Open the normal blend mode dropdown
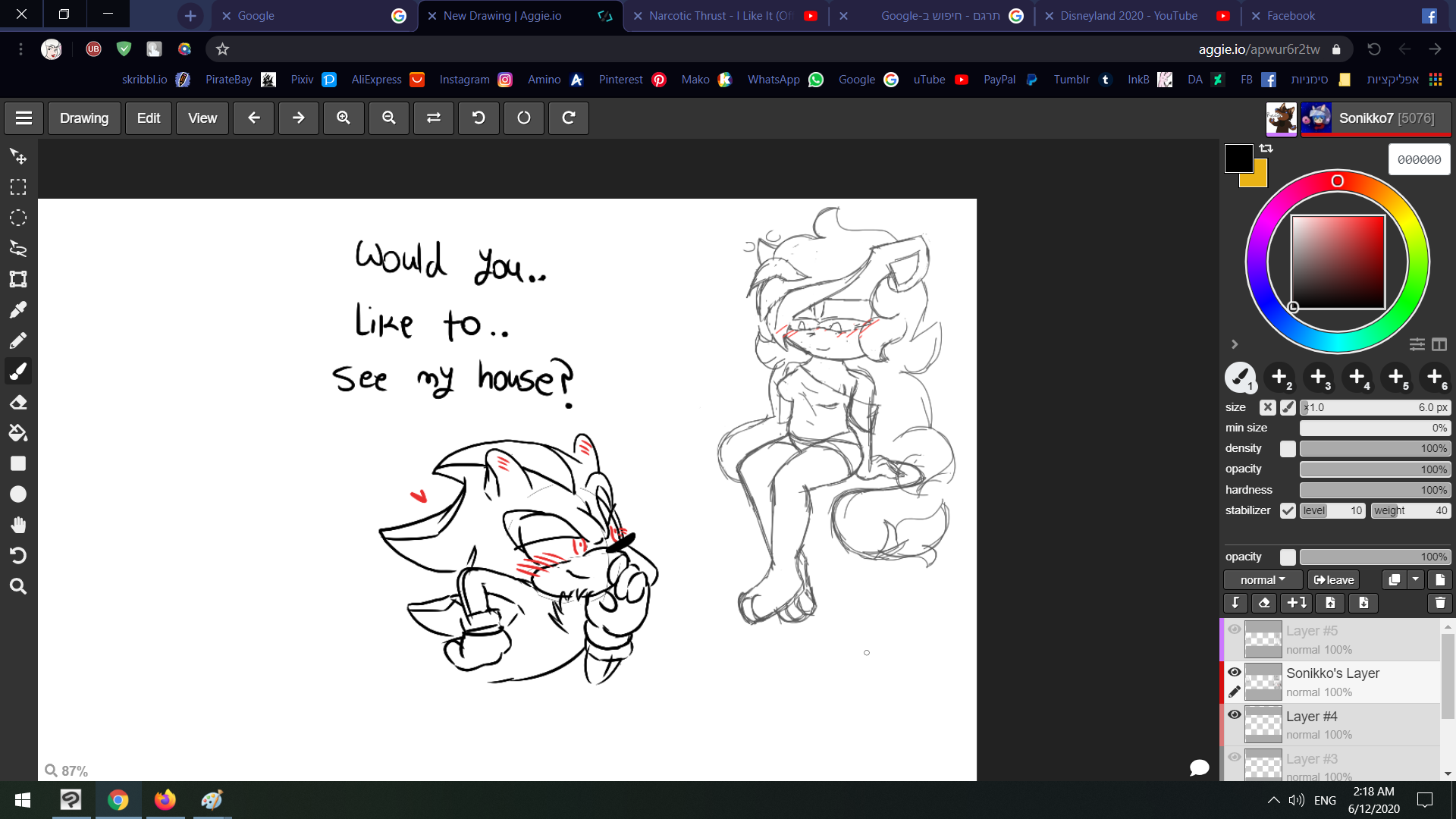1456x819 pixels. click(1263, 580)
